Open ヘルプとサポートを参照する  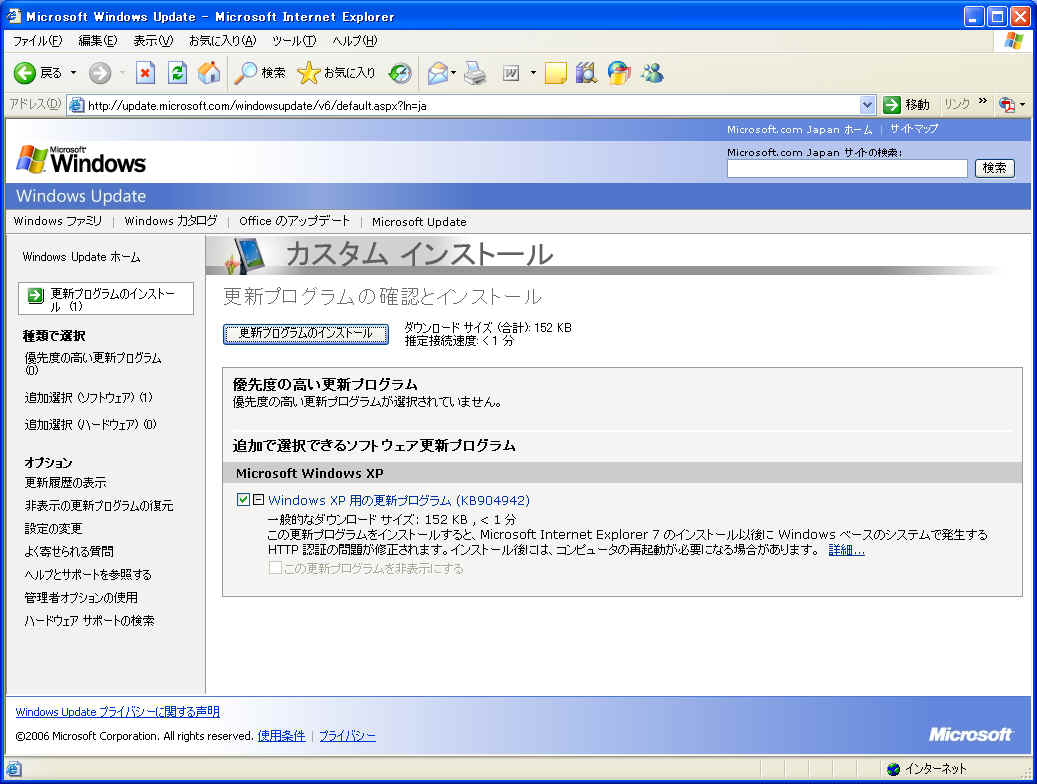coord(88,575)
